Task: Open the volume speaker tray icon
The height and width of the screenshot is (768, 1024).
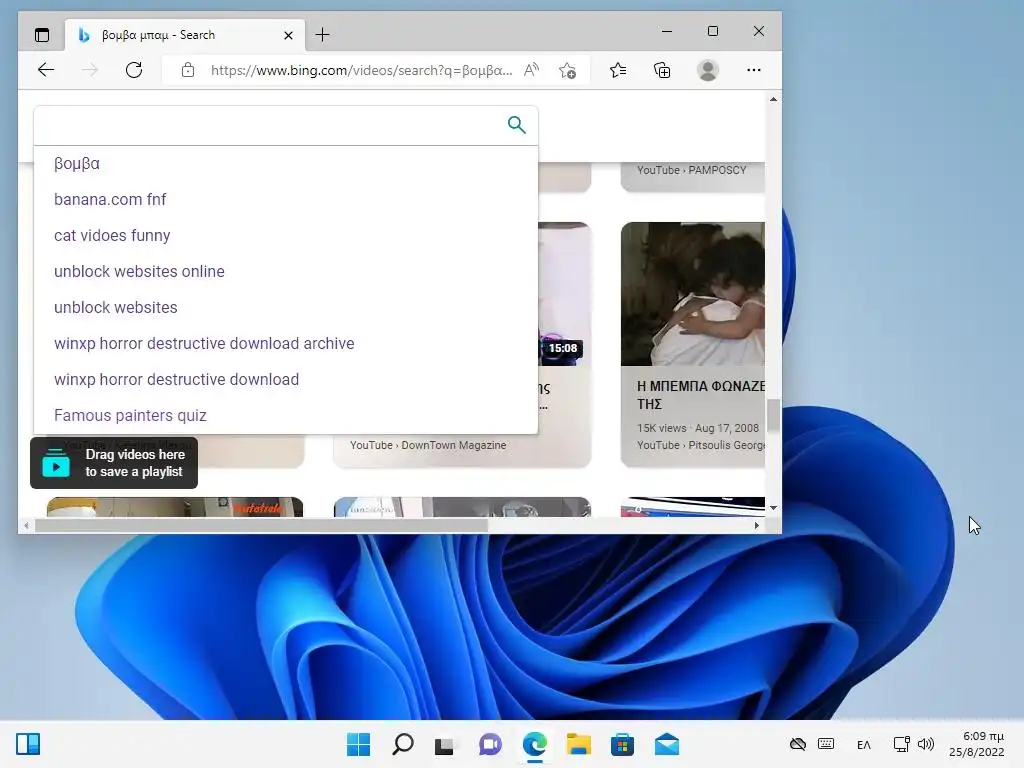Action: (925, 744)
